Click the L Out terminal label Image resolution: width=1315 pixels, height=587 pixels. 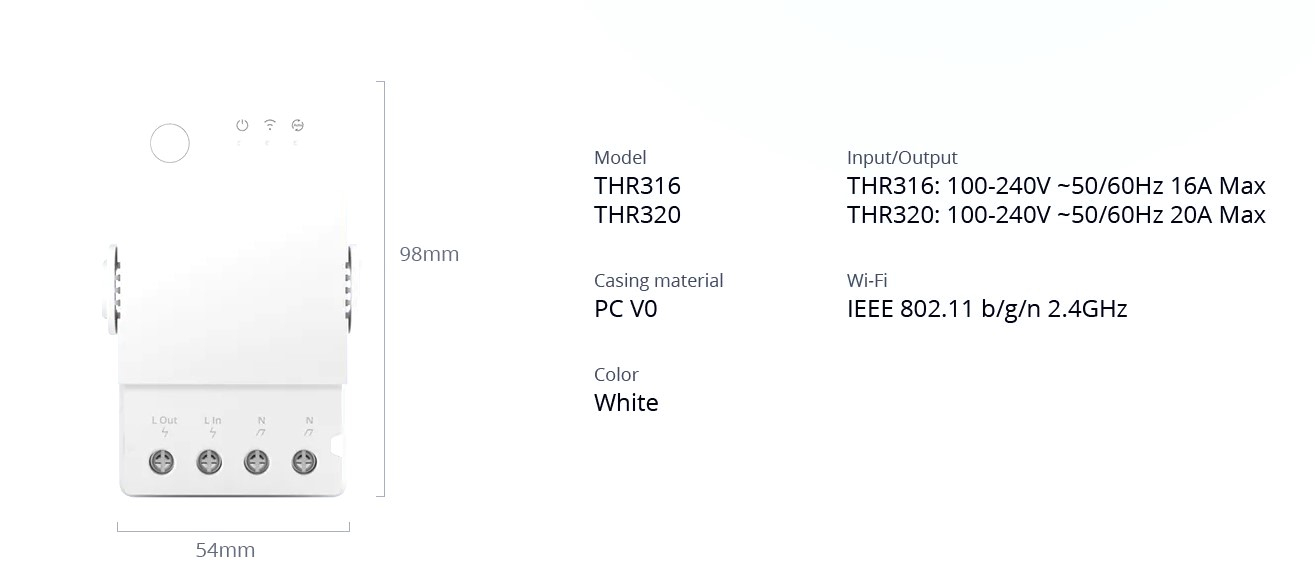coord(165,421)
